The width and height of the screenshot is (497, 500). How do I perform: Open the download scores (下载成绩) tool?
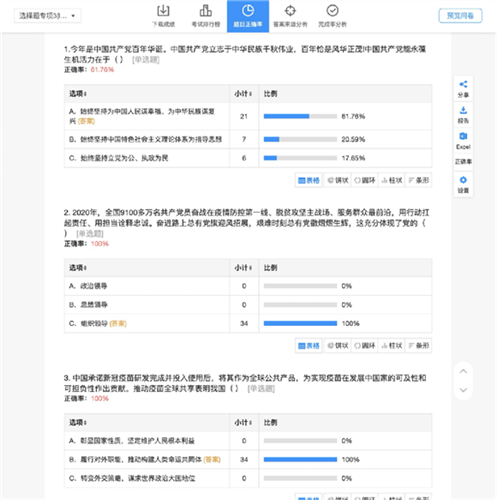pyautogui.click(x=163, y=16)
